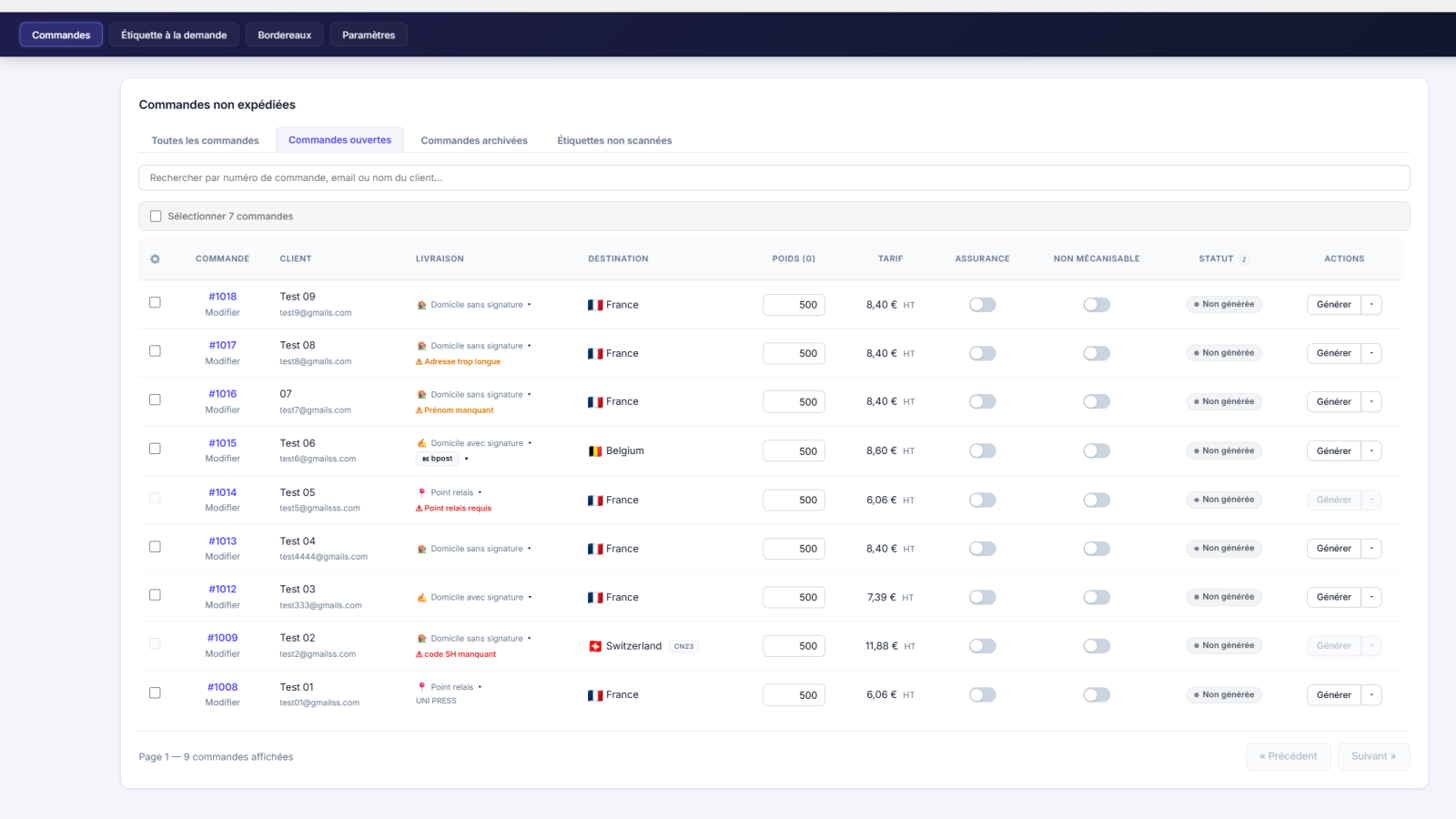
Task: Open the bpost carrier dropdown for #1015
Action: [466, 460]
